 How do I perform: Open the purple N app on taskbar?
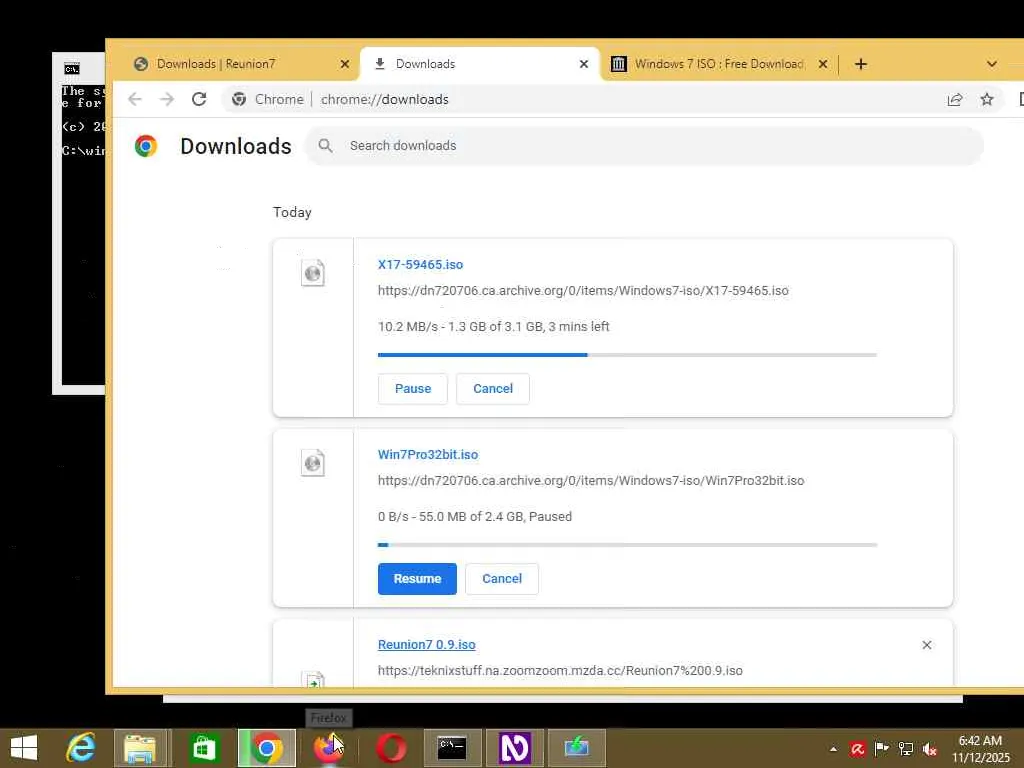(x=515, y=748)
